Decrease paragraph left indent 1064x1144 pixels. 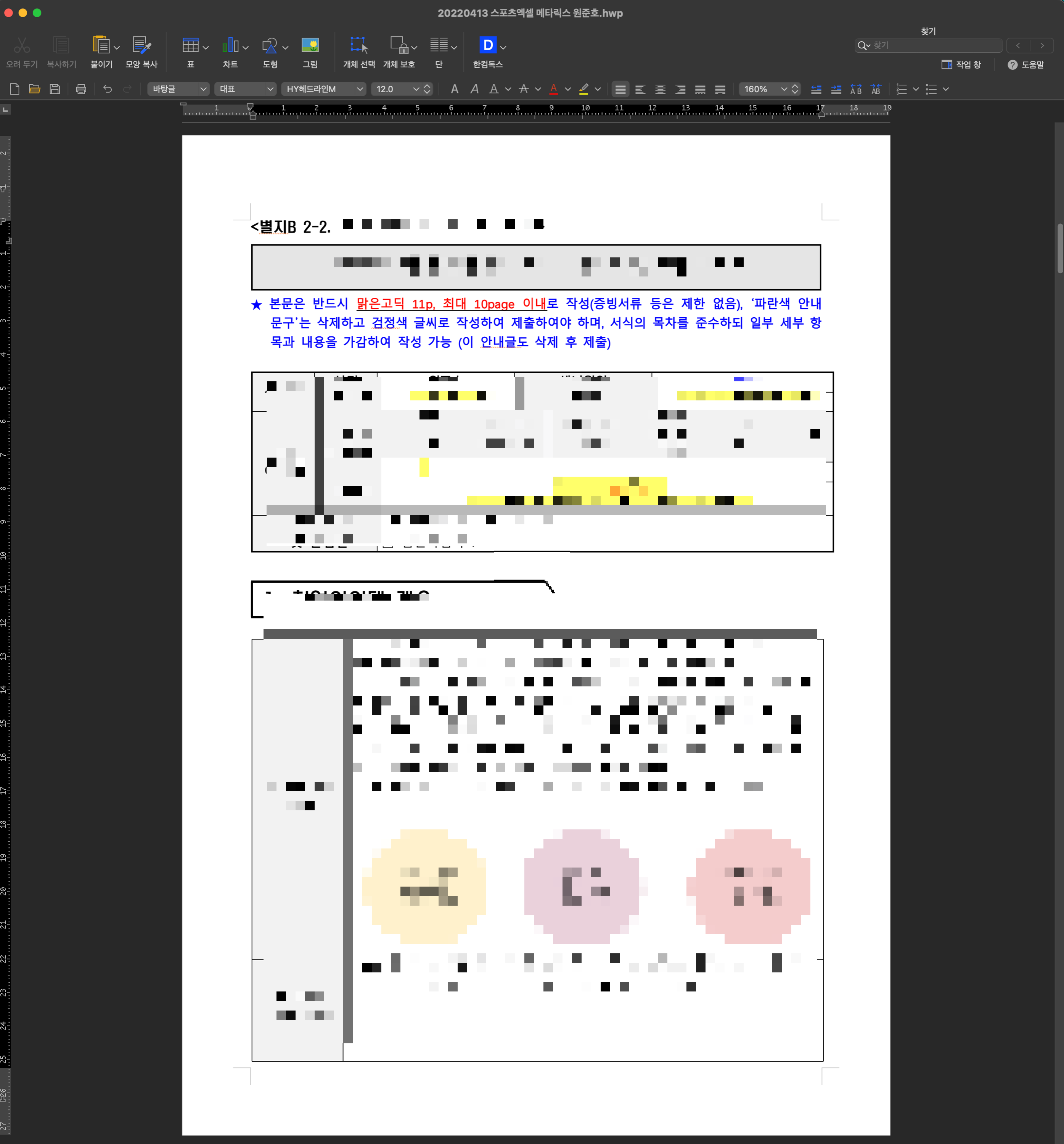pyautogui.click(x=816, y=88)
